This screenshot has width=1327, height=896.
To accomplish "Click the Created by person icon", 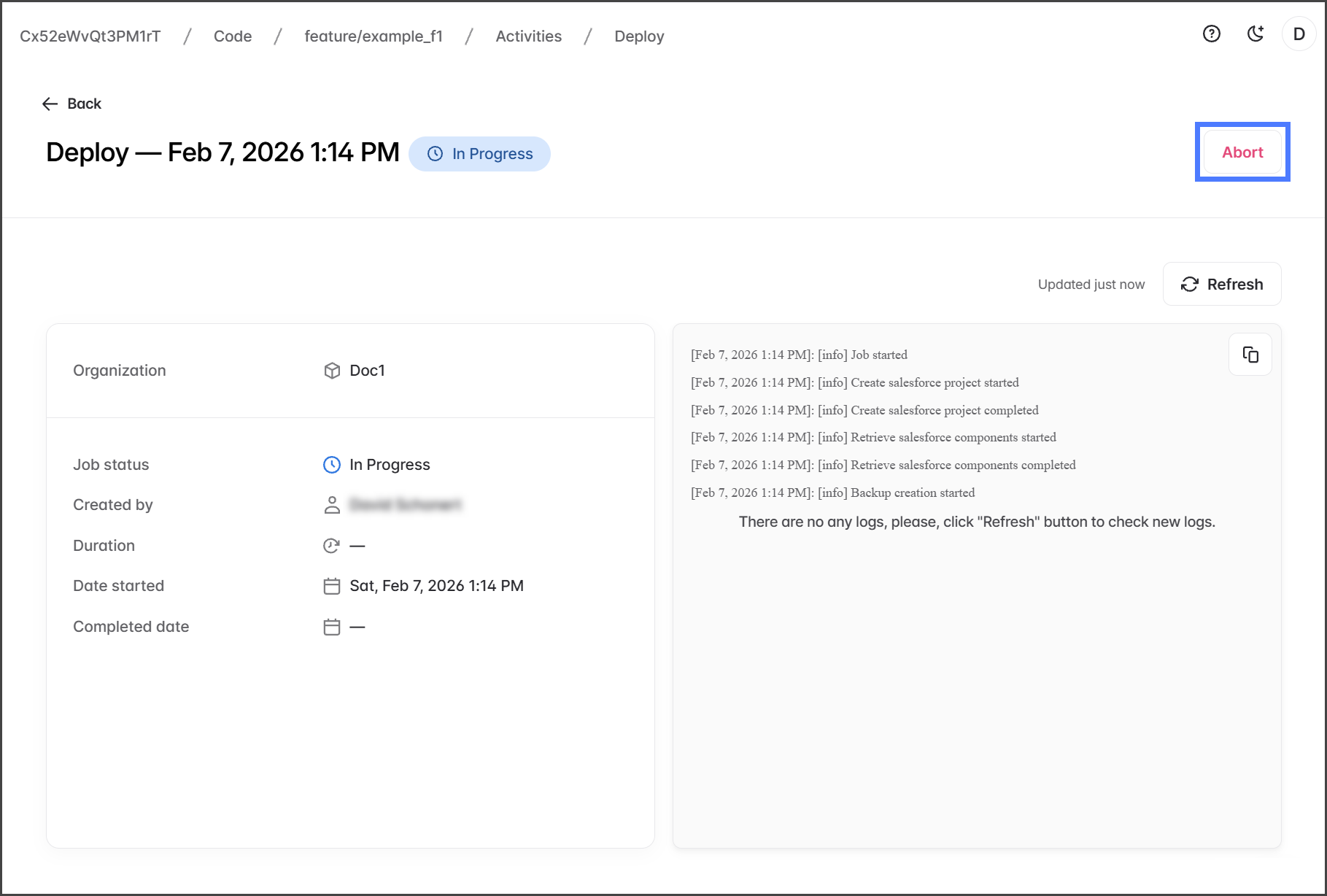I will click(332, 505).
